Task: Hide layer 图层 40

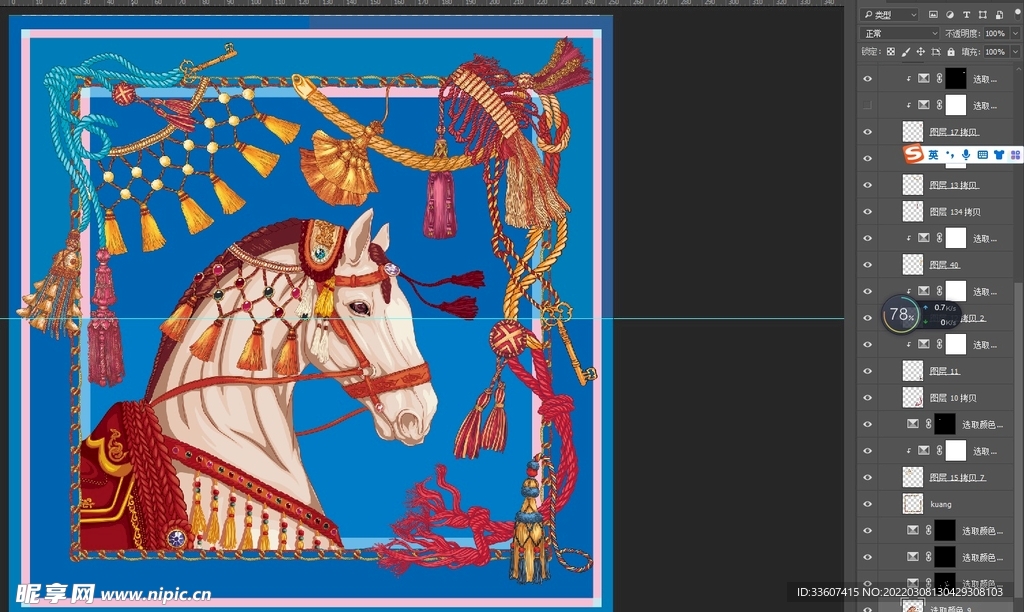Action: pos(867,265)
